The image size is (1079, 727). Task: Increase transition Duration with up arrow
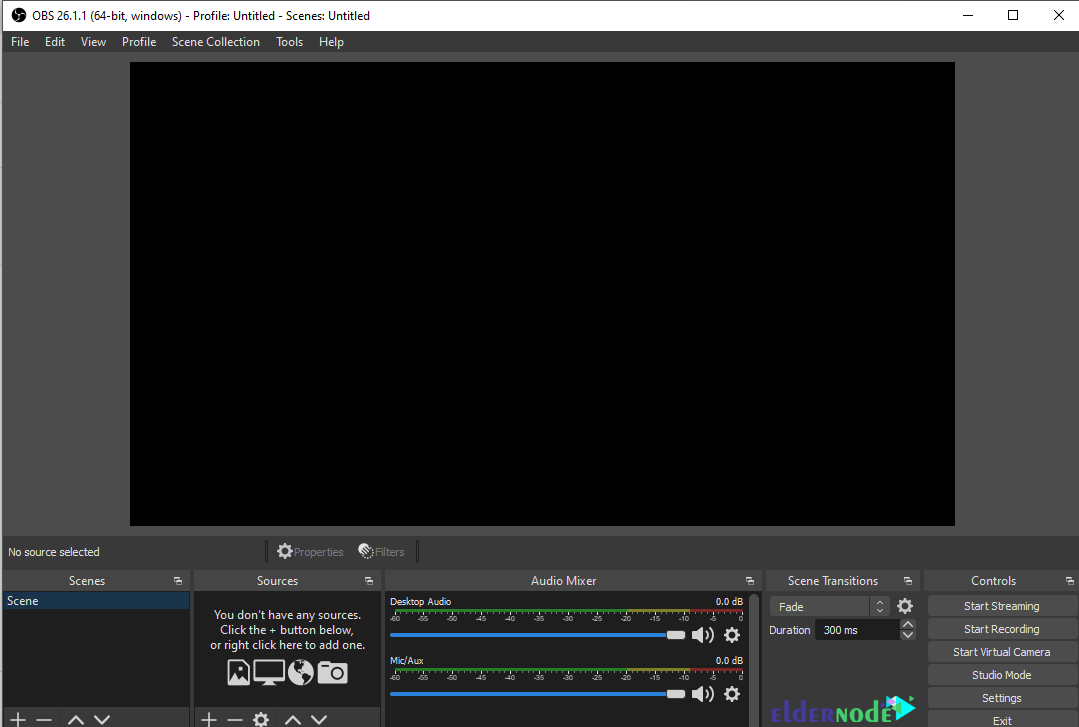[x=908, y=624]
